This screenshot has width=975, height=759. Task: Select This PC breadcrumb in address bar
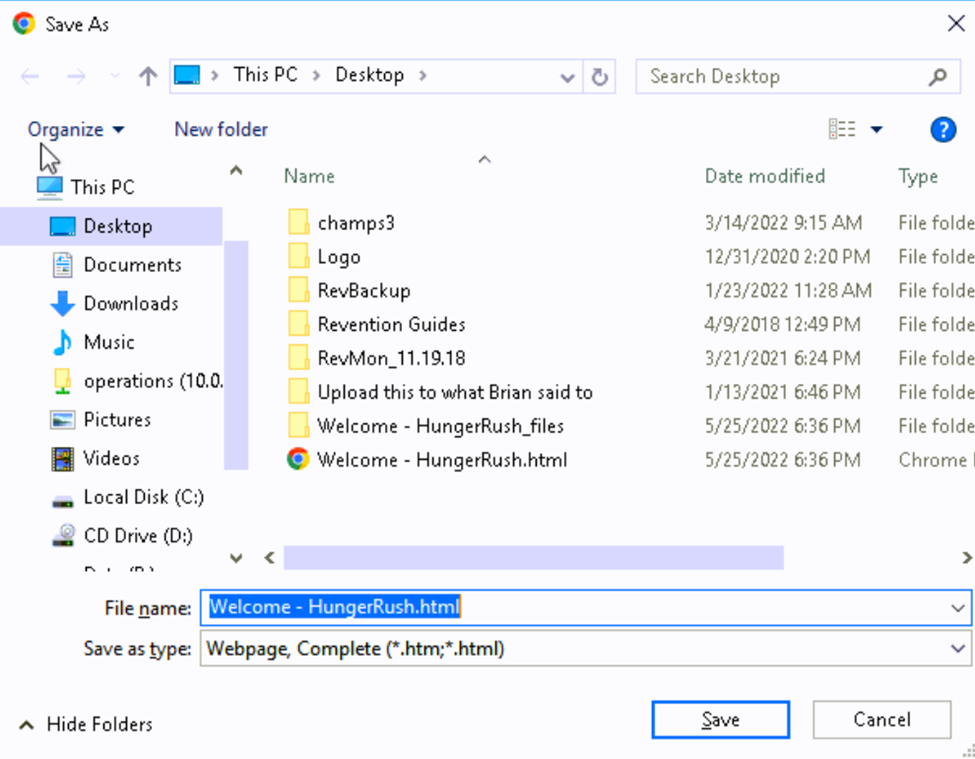[266, 75]
